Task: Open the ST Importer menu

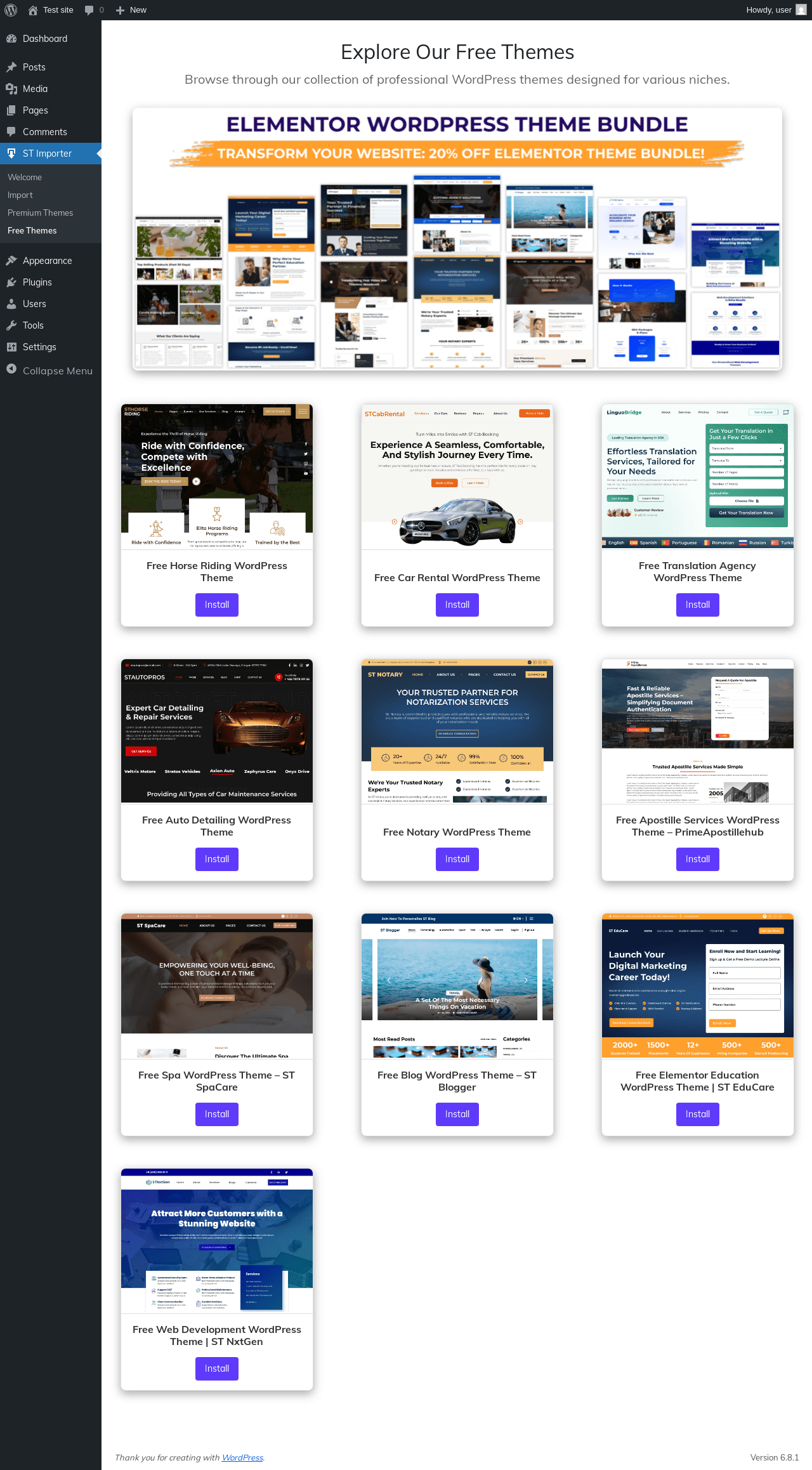Action: pyautogui.click(x=51, y=154)
